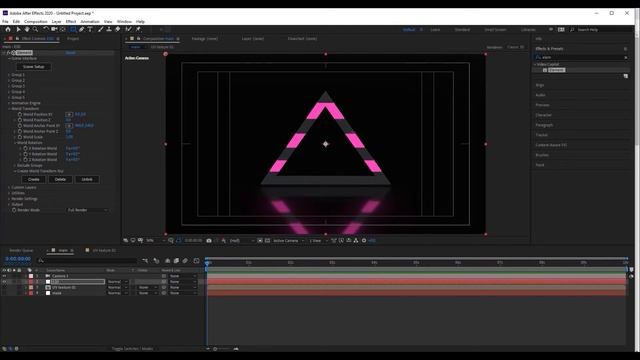Toggle visibility eye of Camera 1 layer
640x360 pixels.
pyautogui.click(x=4, y=276)
